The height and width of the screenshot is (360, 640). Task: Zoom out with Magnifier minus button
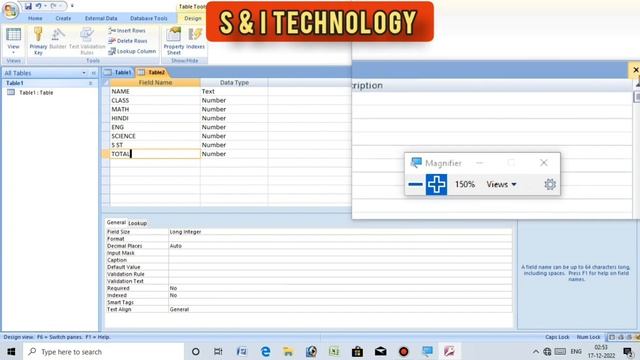pyautogui.click(x=415, y=184)
